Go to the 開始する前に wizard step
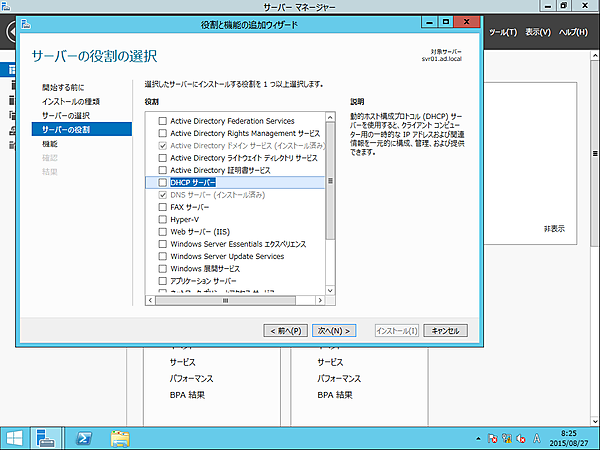 pos(63,87)
